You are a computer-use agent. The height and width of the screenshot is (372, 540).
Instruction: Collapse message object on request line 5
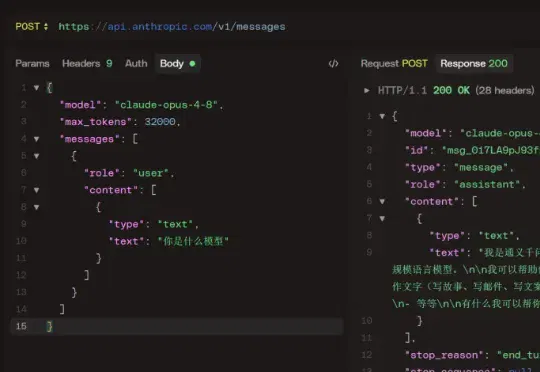click(36, 156)
